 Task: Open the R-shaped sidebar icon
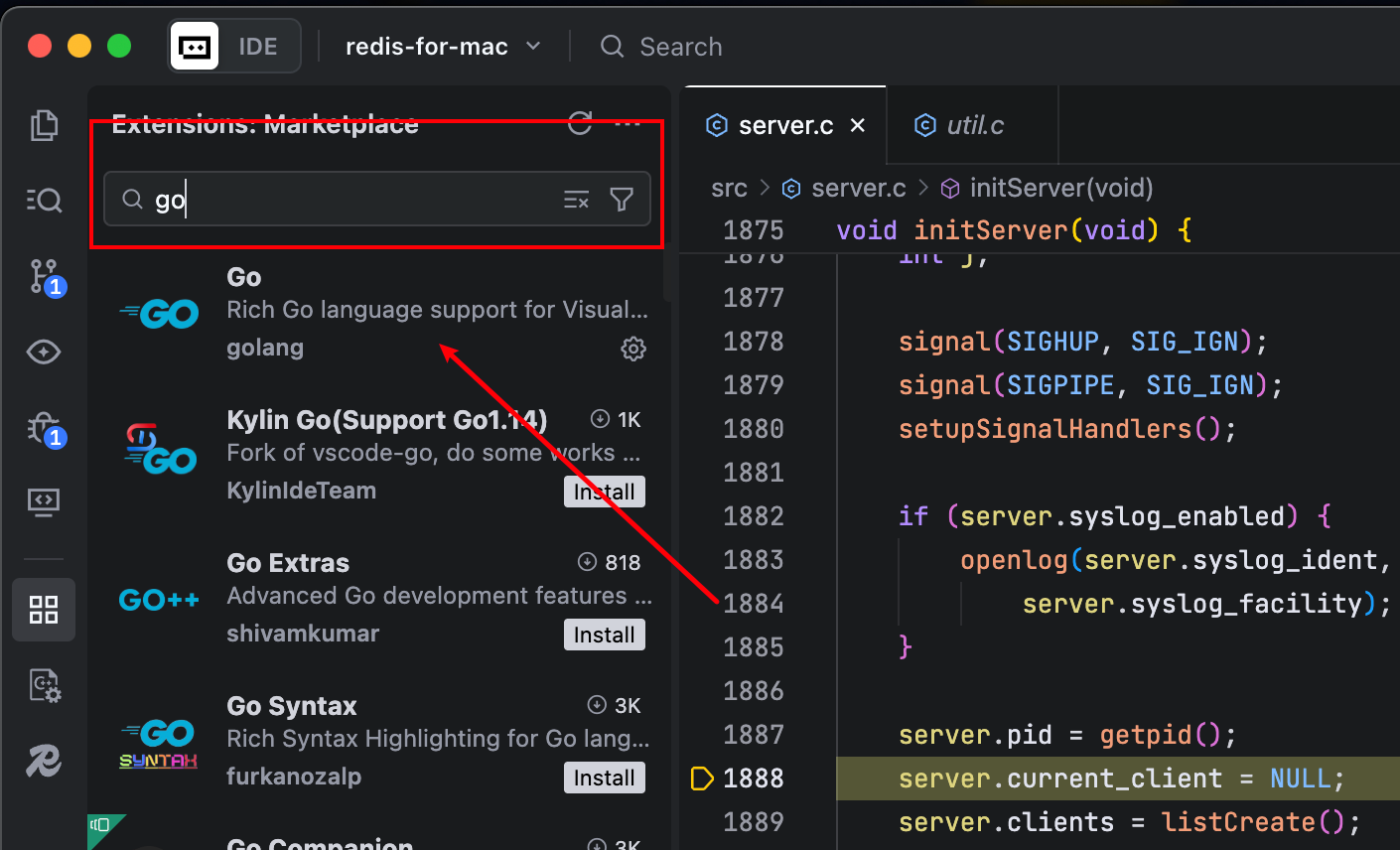coord(44,761)
